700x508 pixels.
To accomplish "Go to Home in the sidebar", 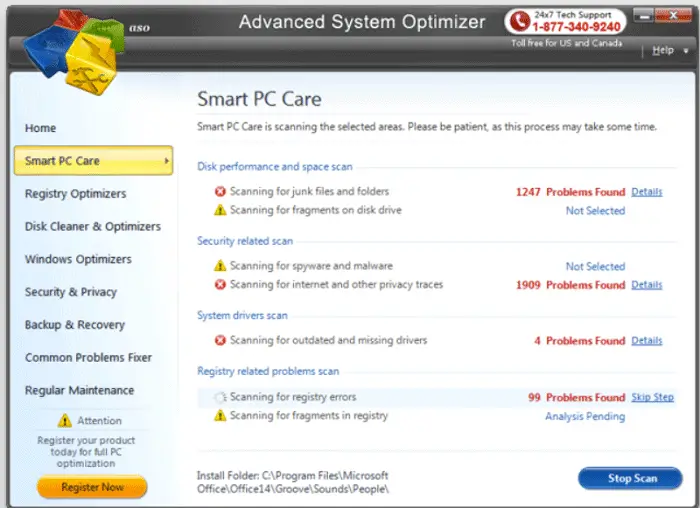I will click(41, 128).
